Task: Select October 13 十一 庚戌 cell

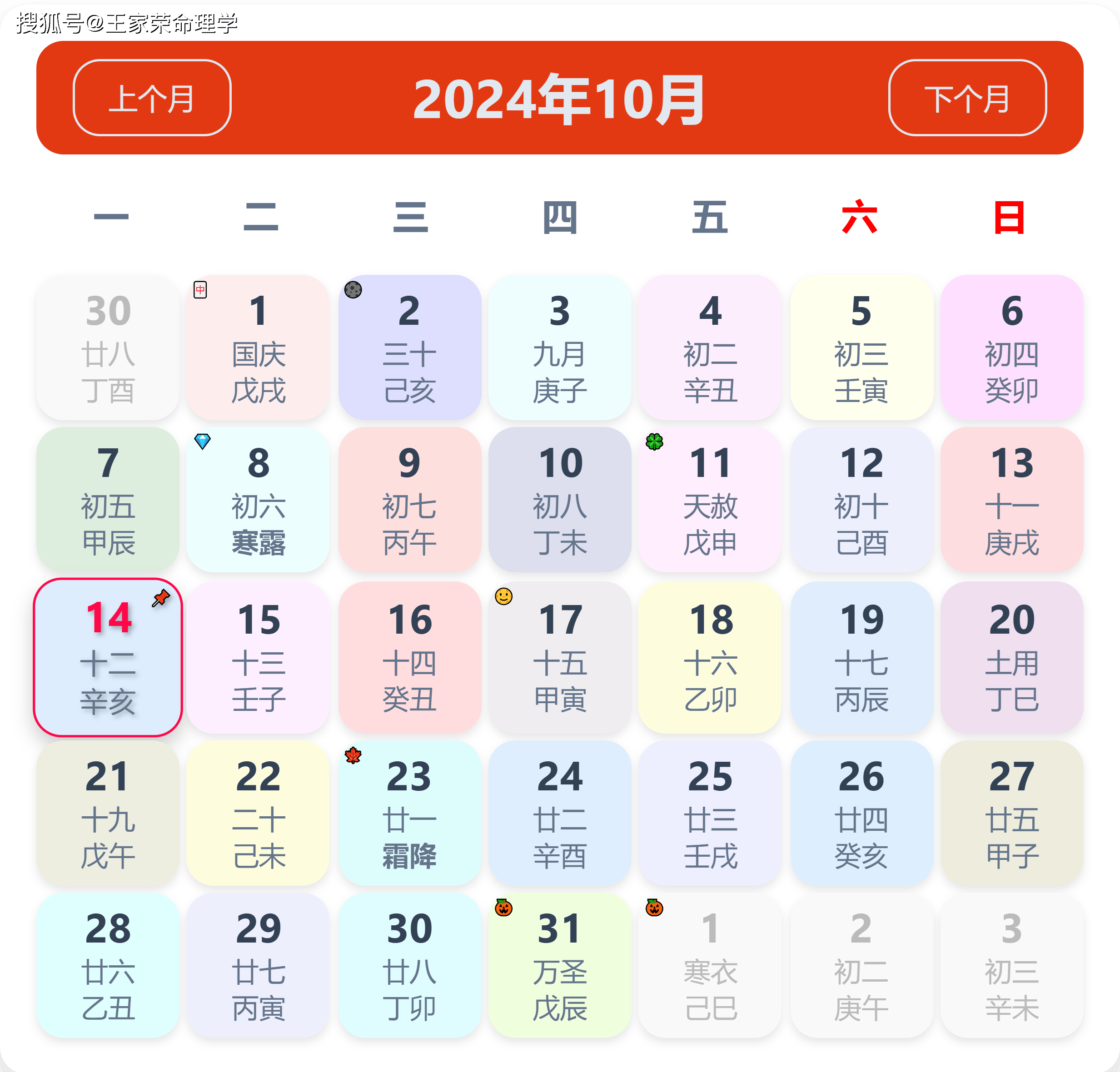Action: [x=1012, y=500]
